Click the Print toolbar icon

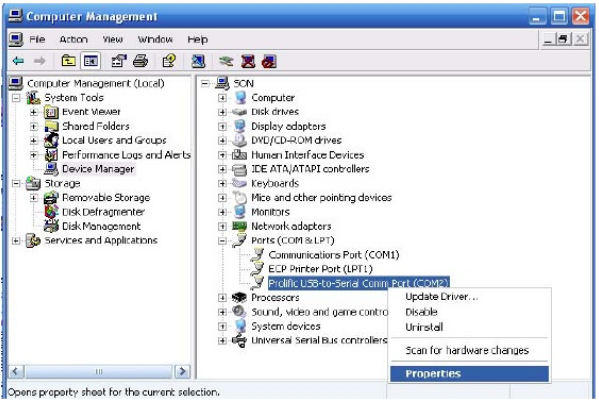click(141, 61)
